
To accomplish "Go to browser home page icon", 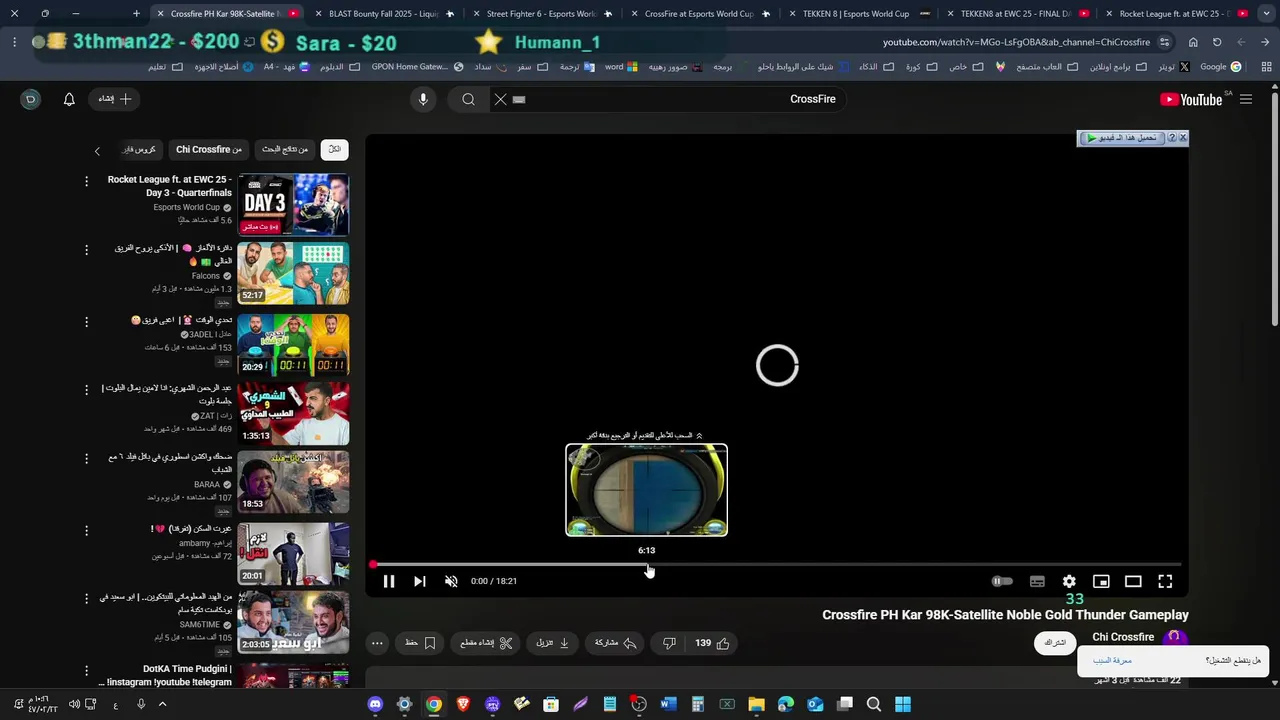I will click(1193, 42).
